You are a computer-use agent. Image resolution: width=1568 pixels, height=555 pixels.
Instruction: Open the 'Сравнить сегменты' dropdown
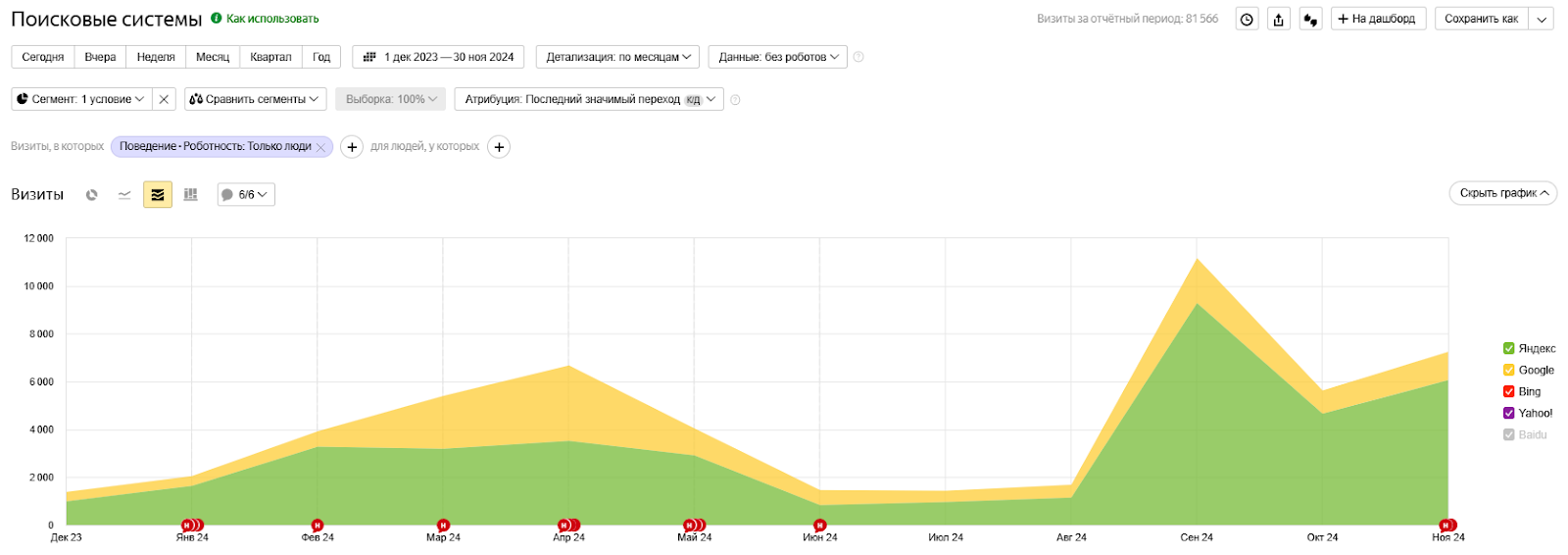tap(255, 99)
